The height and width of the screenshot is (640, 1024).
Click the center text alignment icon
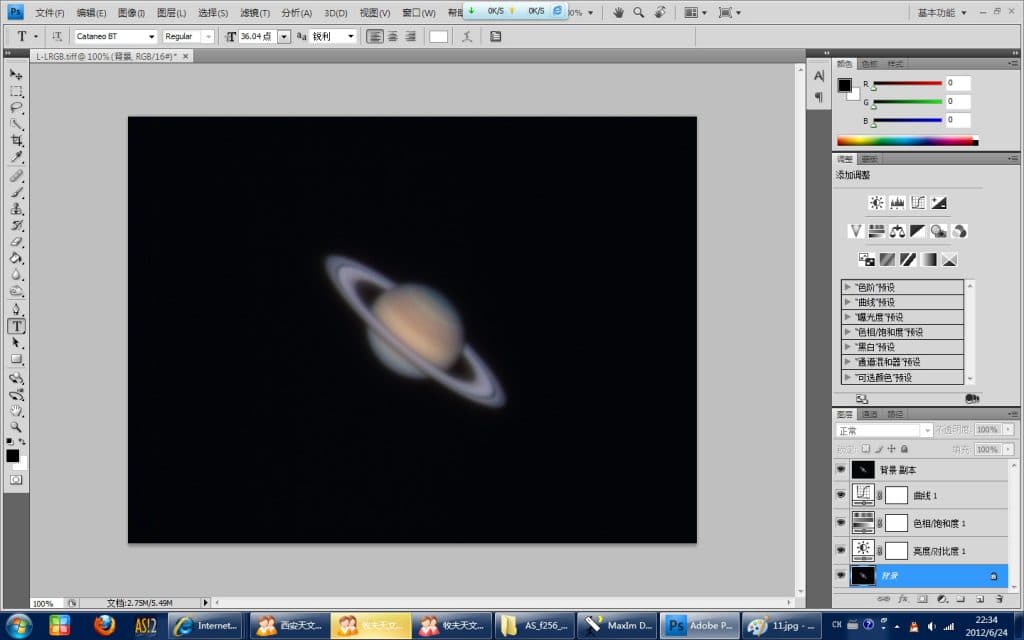tap(392, 36)
